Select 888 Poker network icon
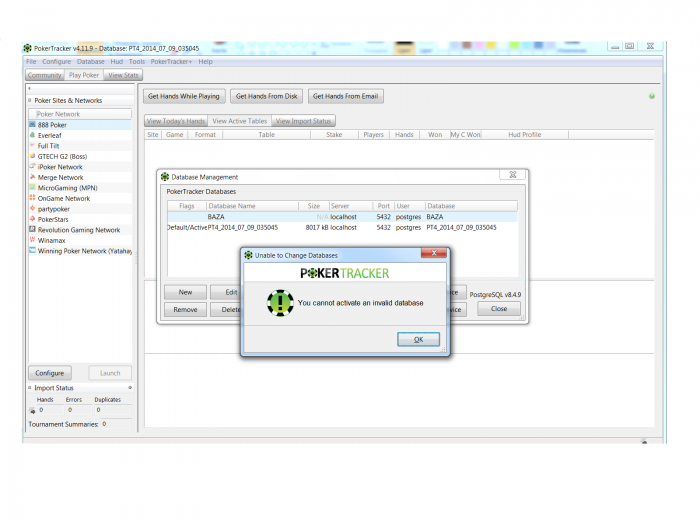 (x=32, y=125)
